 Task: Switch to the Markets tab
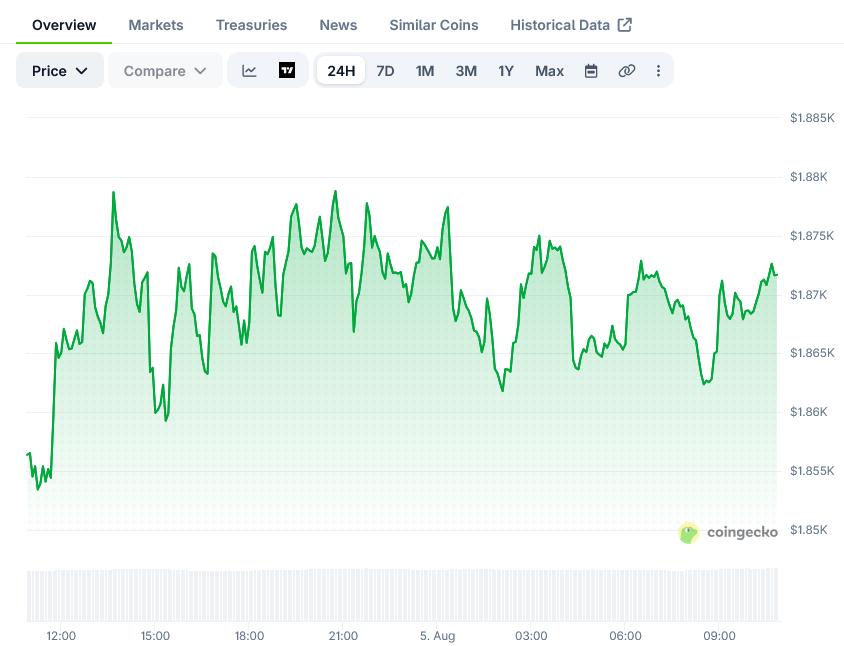pos(156,25)
